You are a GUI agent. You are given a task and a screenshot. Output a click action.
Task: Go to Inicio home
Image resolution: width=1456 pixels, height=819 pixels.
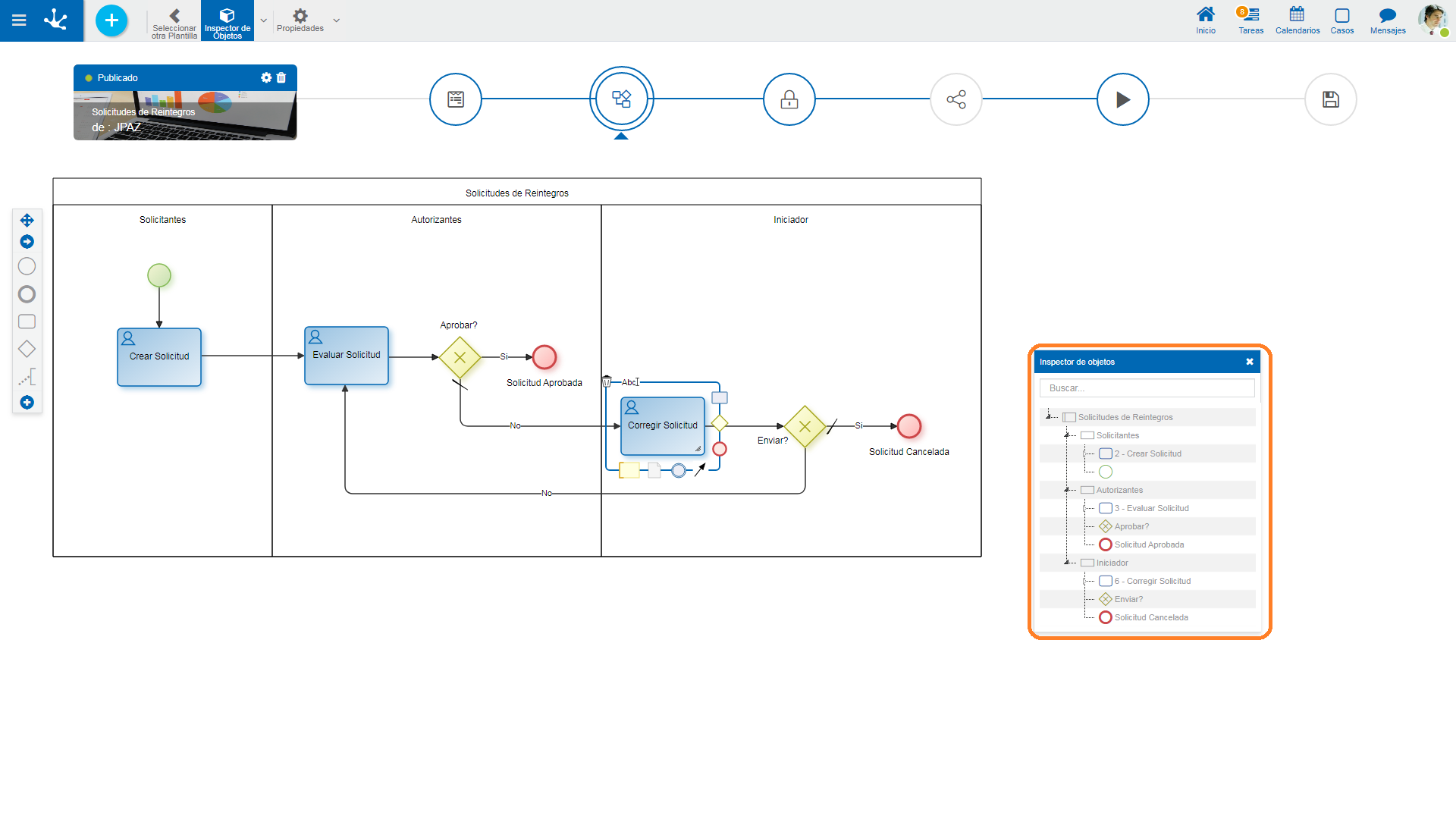pos(1206,20)
